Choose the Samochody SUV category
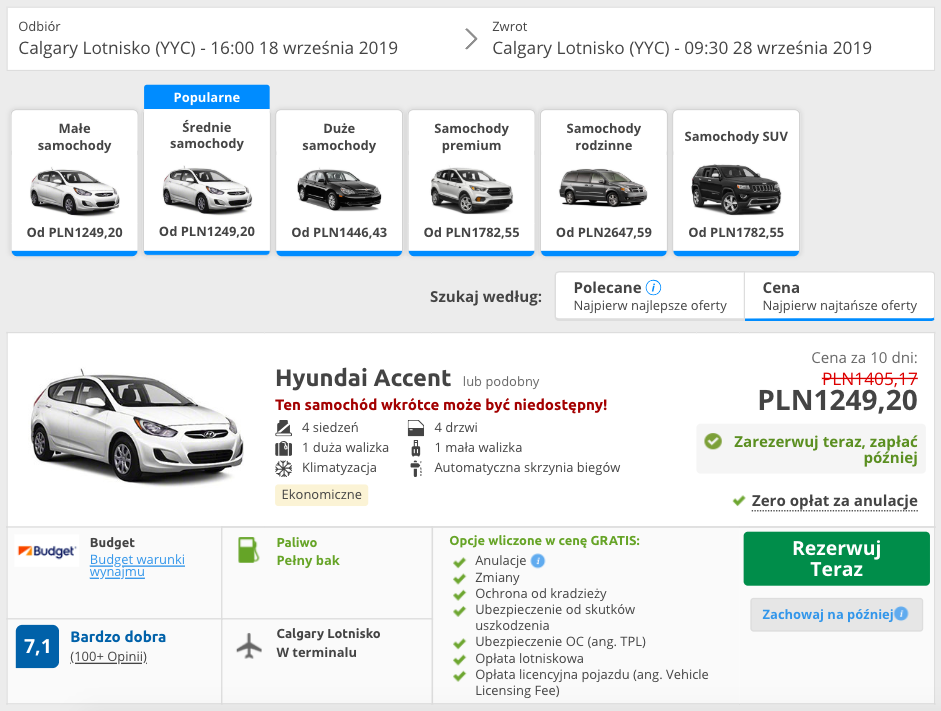The width and height of the screenshot is (941, 711). click(735, 183)
